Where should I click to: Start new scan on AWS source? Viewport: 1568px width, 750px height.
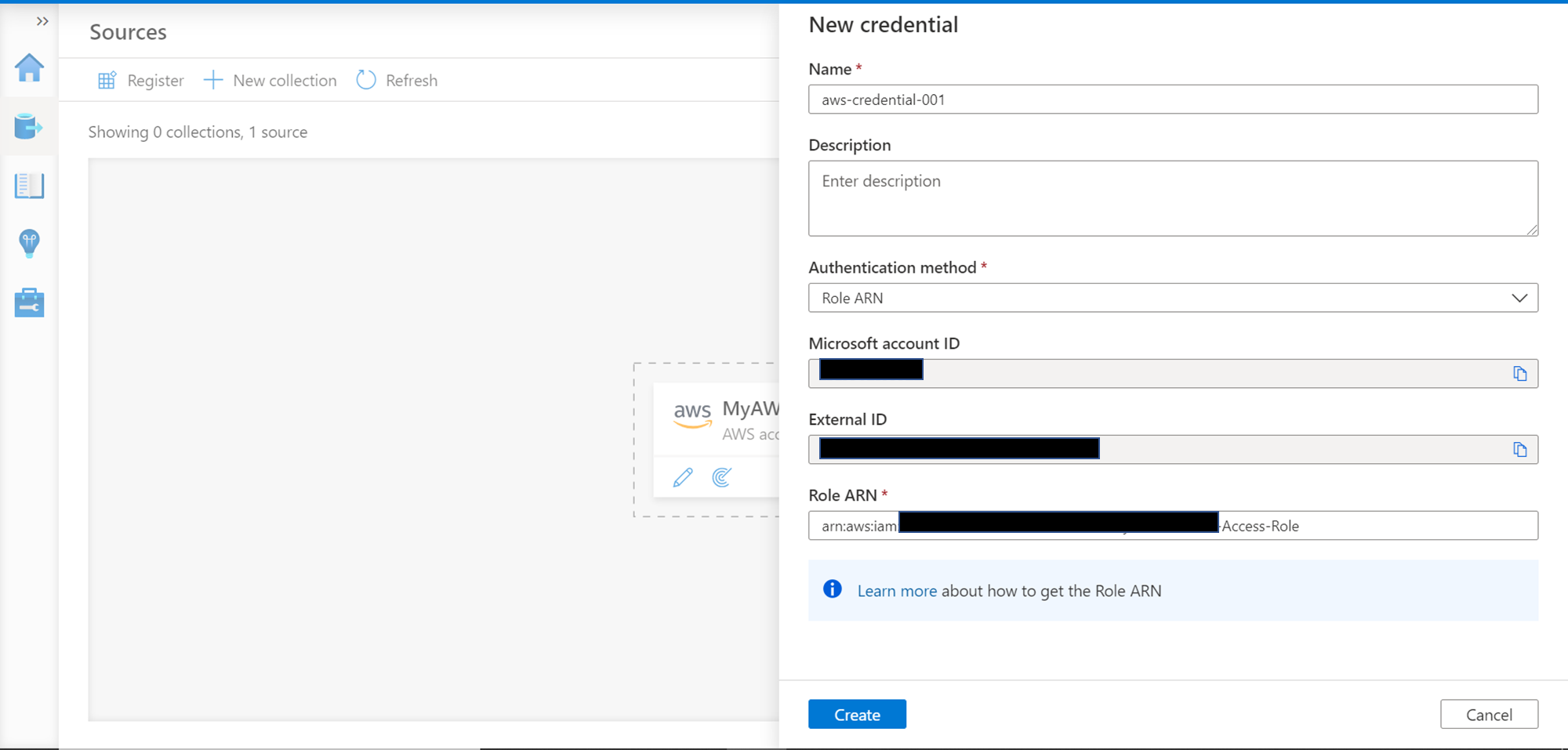click(722, 477)
